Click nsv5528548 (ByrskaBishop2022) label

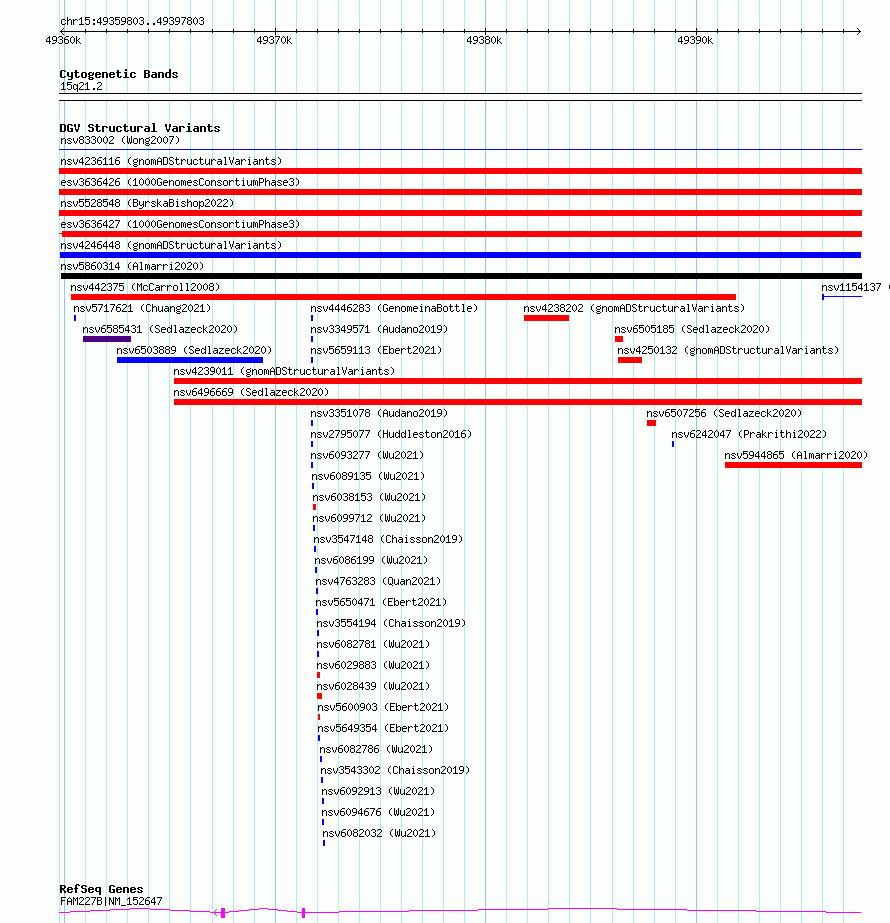tap(147, 203)
